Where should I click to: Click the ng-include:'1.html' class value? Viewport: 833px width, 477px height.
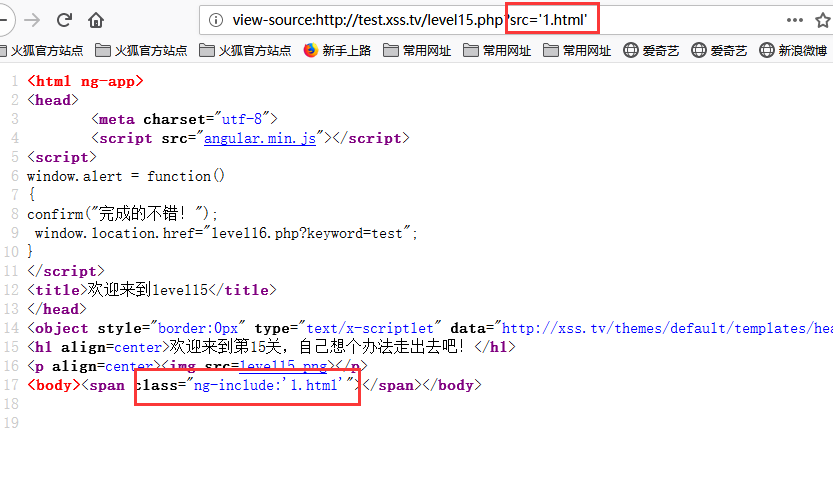coord(268,385)
